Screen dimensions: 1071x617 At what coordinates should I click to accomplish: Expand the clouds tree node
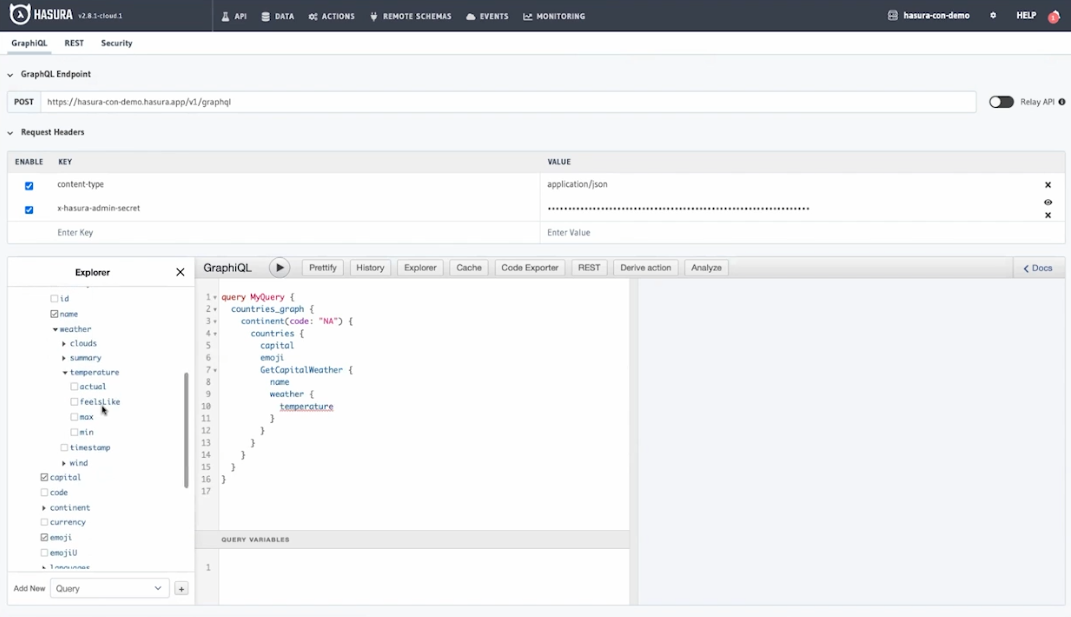pos(64,344)
